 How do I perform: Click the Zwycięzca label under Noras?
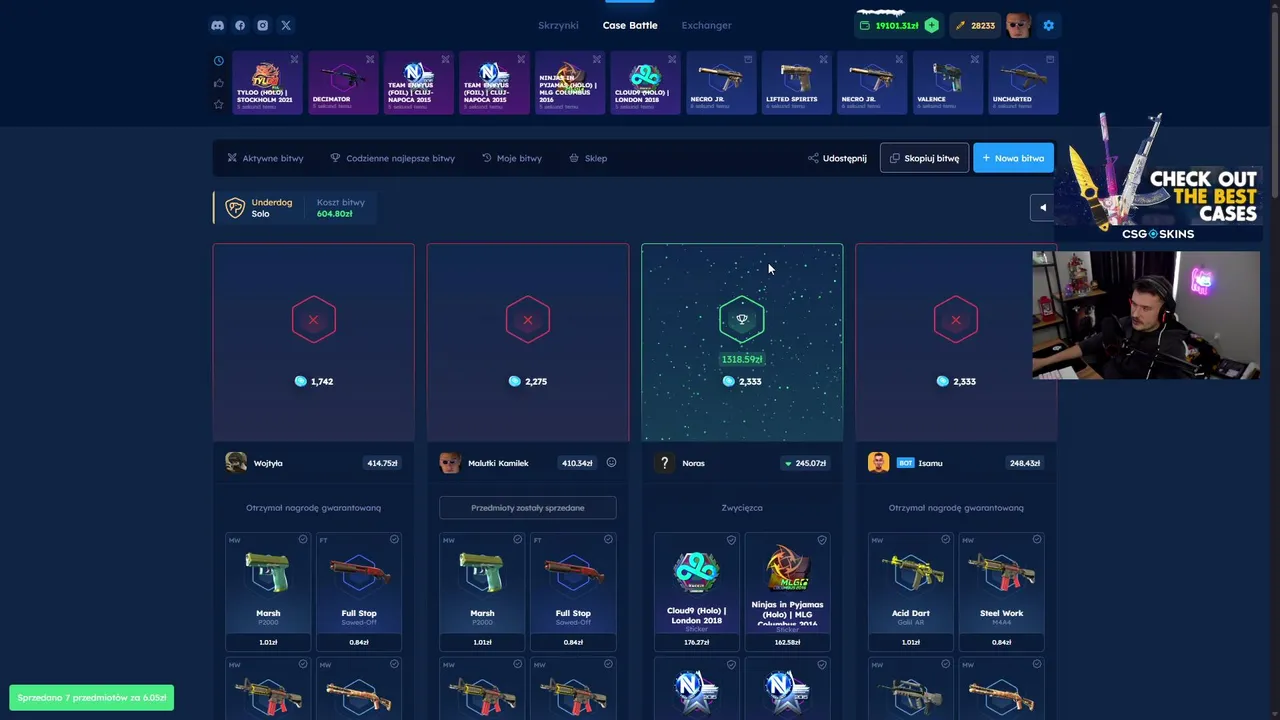(742, 508)
